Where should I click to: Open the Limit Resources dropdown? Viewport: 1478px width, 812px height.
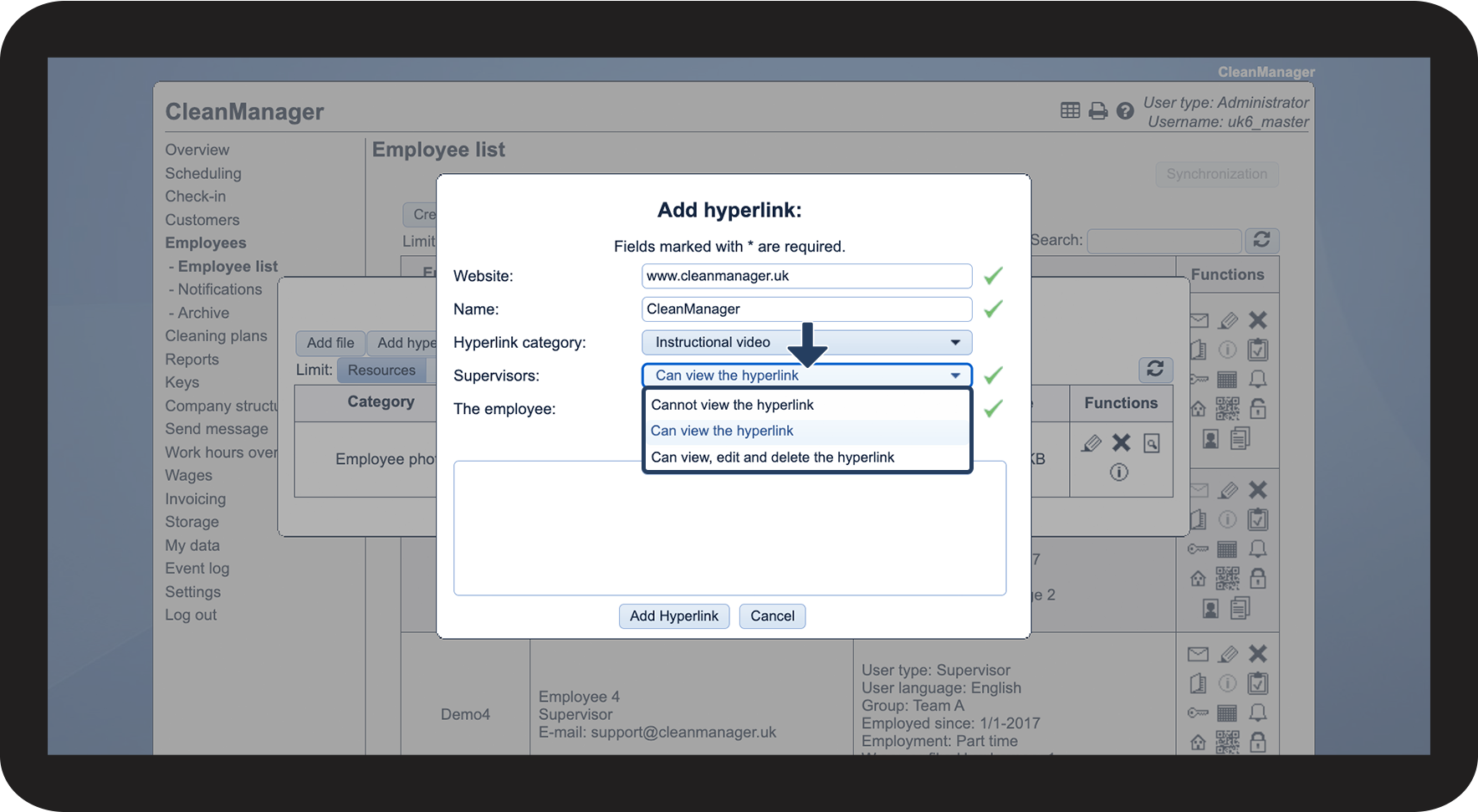tap(382, 370)
